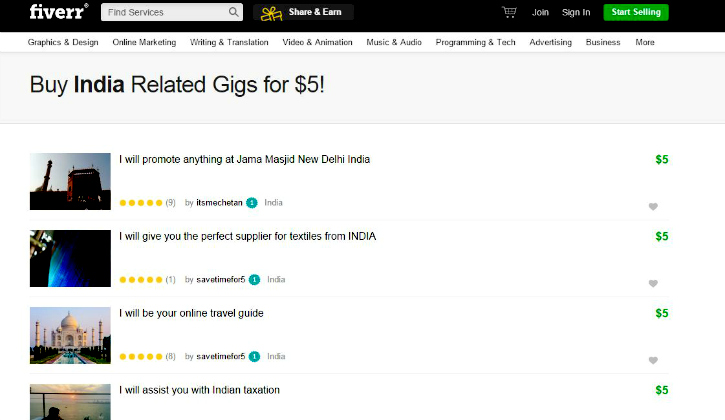Open Online Marketing category
Viewport: 725px width, 420px height.
click(144, 42)
